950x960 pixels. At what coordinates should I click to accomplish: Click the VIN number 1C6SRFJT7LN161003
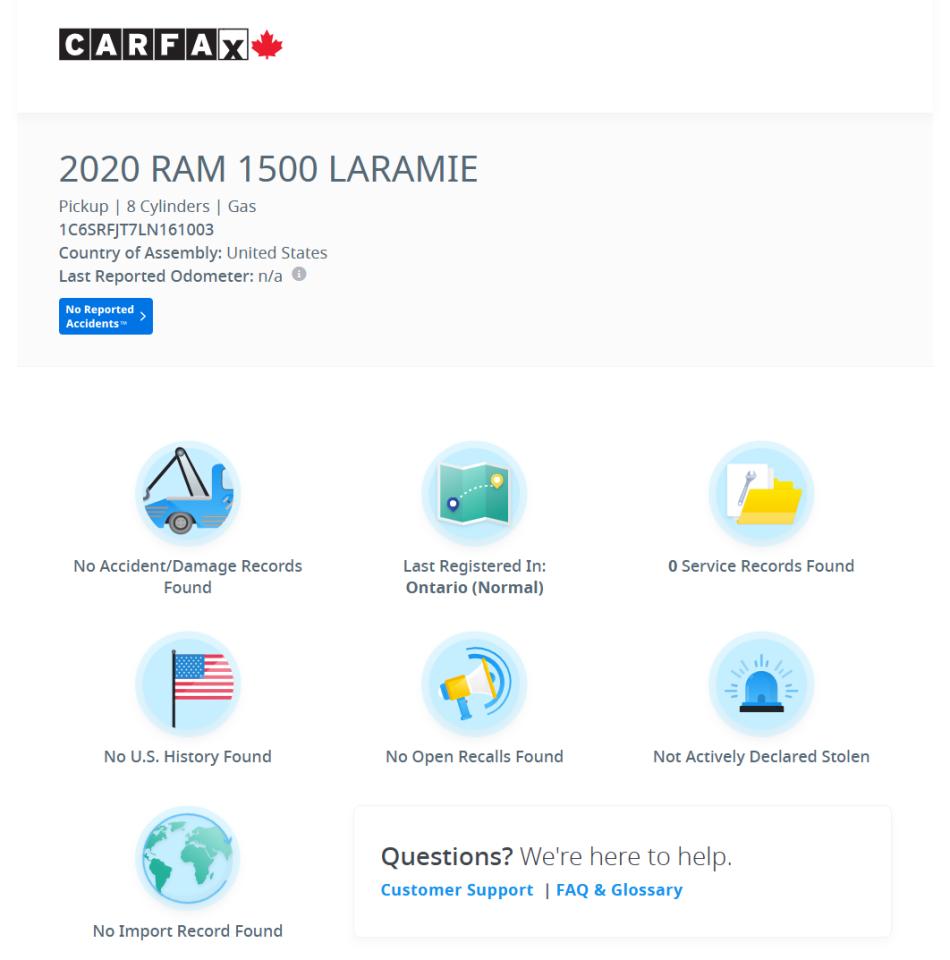pos(136,230)
